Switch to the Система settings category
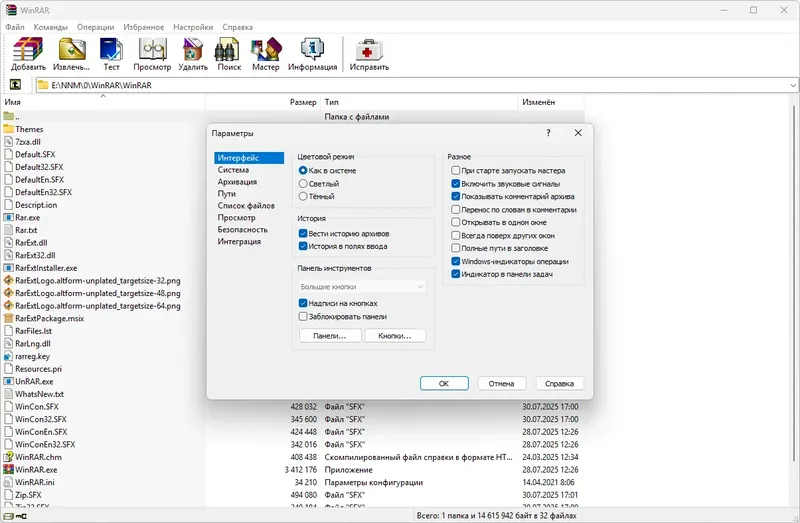Viewport: 800px width, 523px height. (233, 170)
